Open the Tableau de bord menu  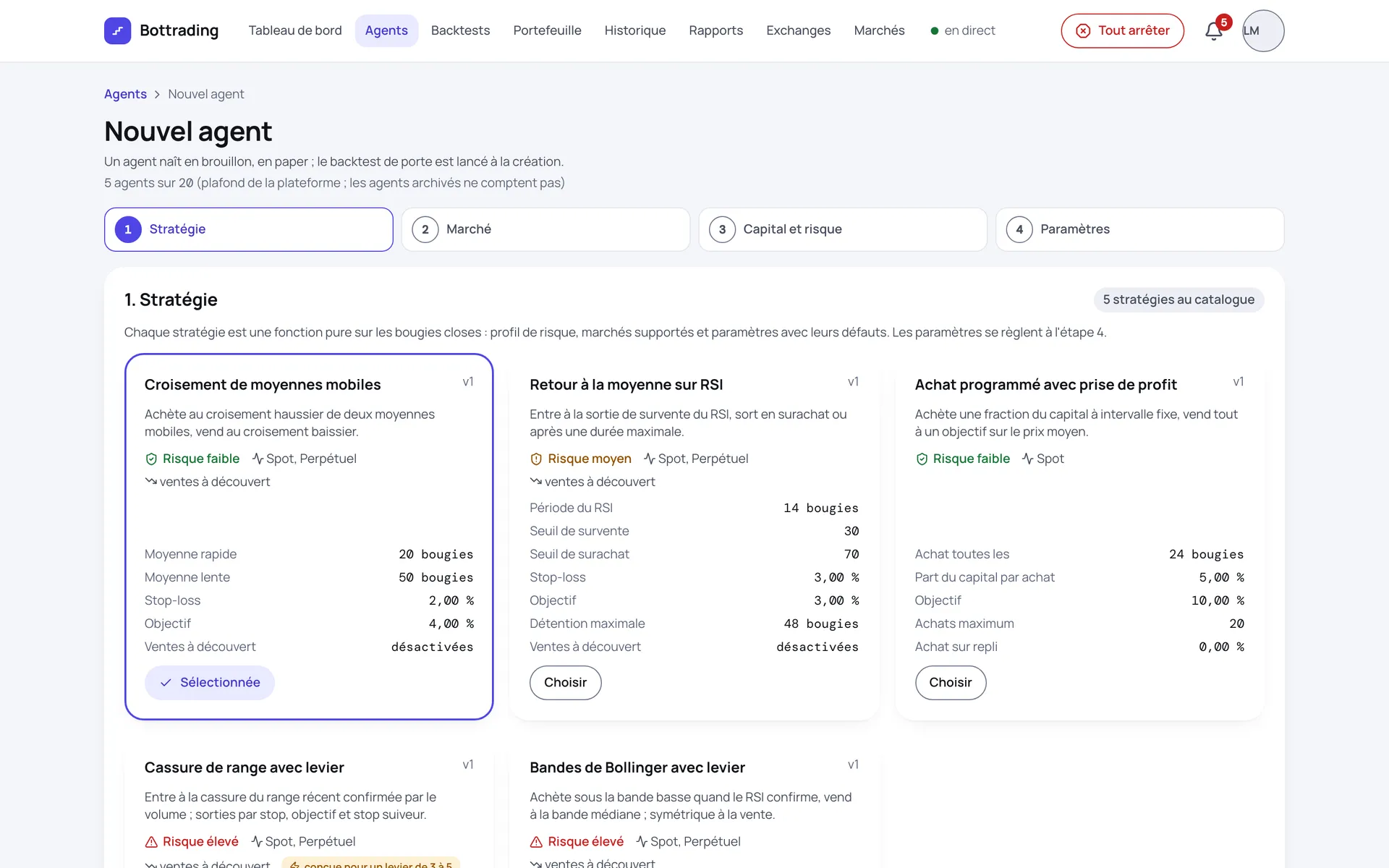point(295,30)
